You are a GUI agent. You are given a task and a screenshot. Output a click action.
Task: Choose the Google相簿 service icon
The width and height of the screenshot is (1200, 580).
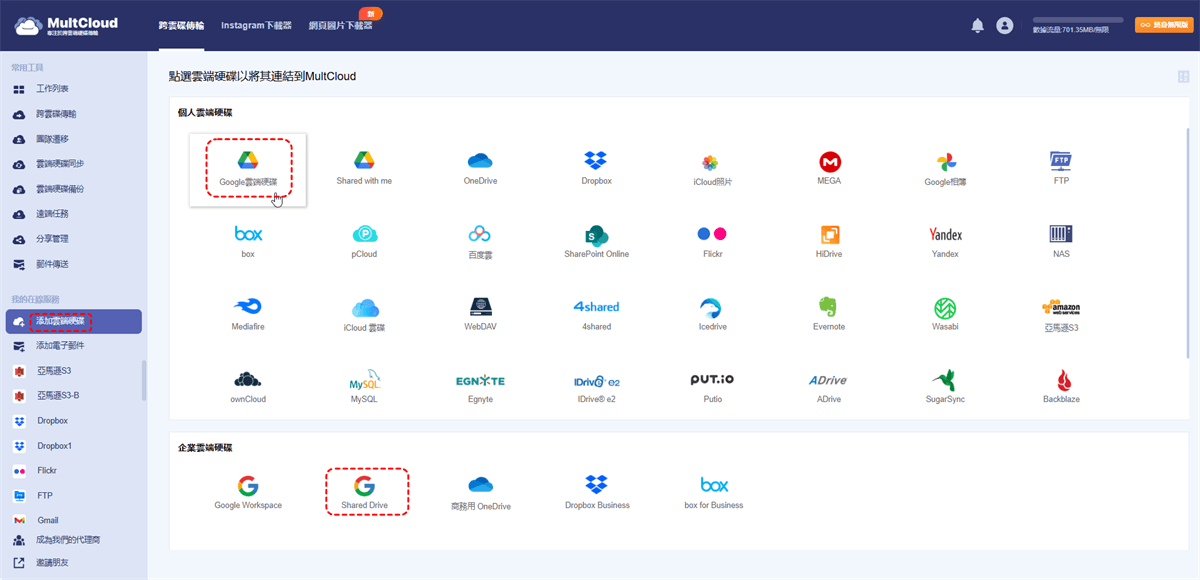pos(945,169)
